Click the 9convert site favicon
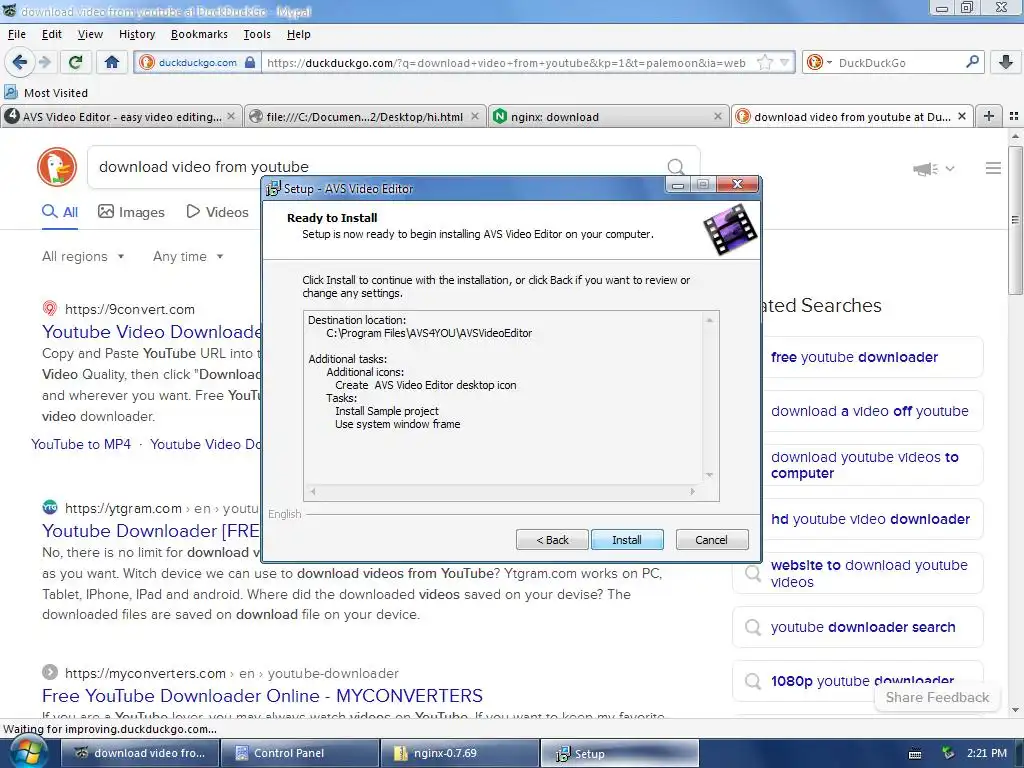1024x768 pixels. click(x=50, y=309)
